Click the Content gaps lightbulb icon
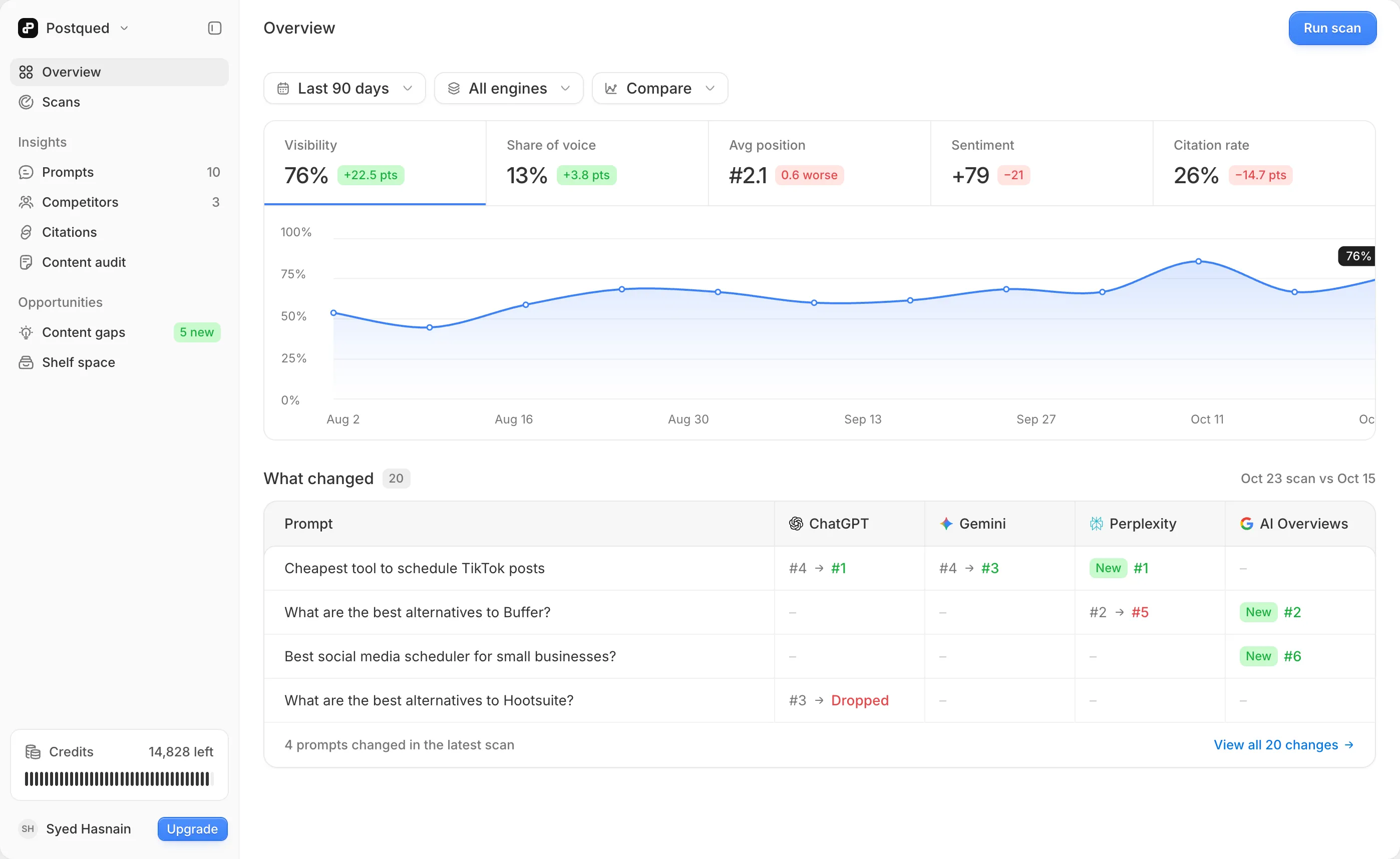Screen dimensions: 1400x859 26,332
